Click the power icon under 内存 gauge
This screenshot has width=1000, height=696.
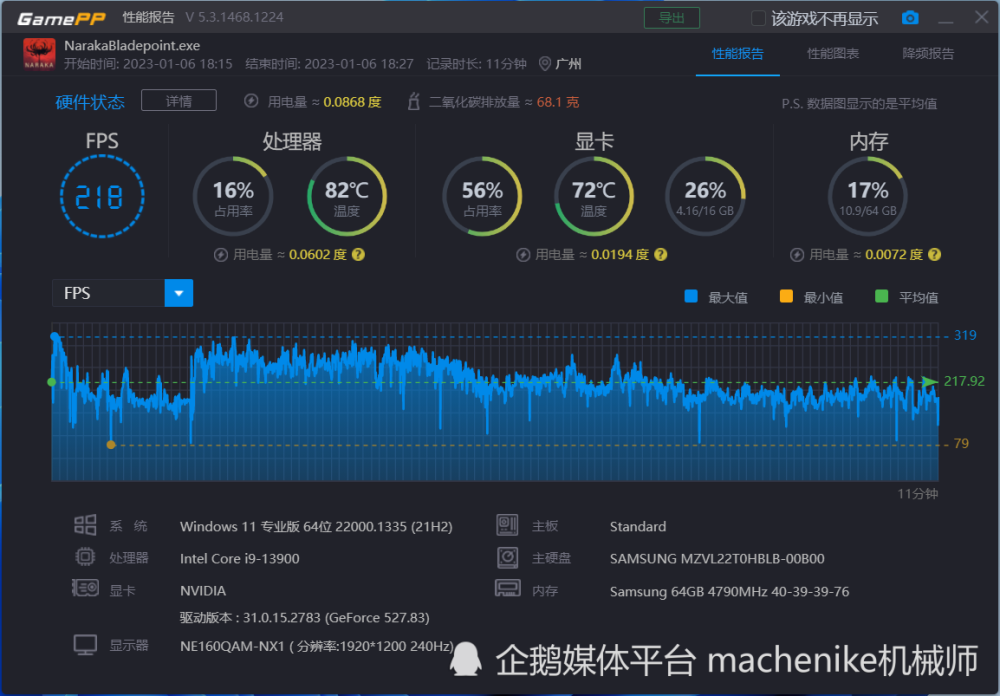[797, 255]
